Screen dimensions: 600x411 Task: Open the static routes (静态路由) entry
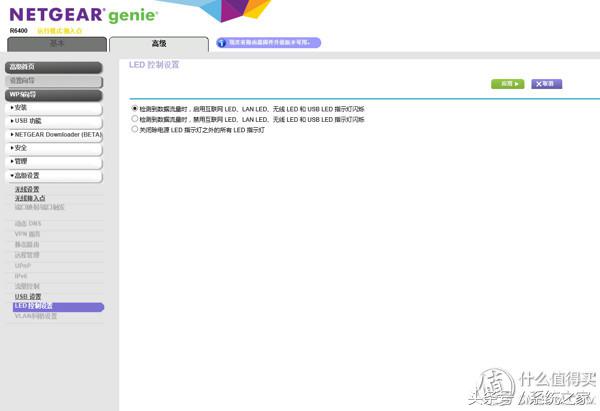[27, 245]
